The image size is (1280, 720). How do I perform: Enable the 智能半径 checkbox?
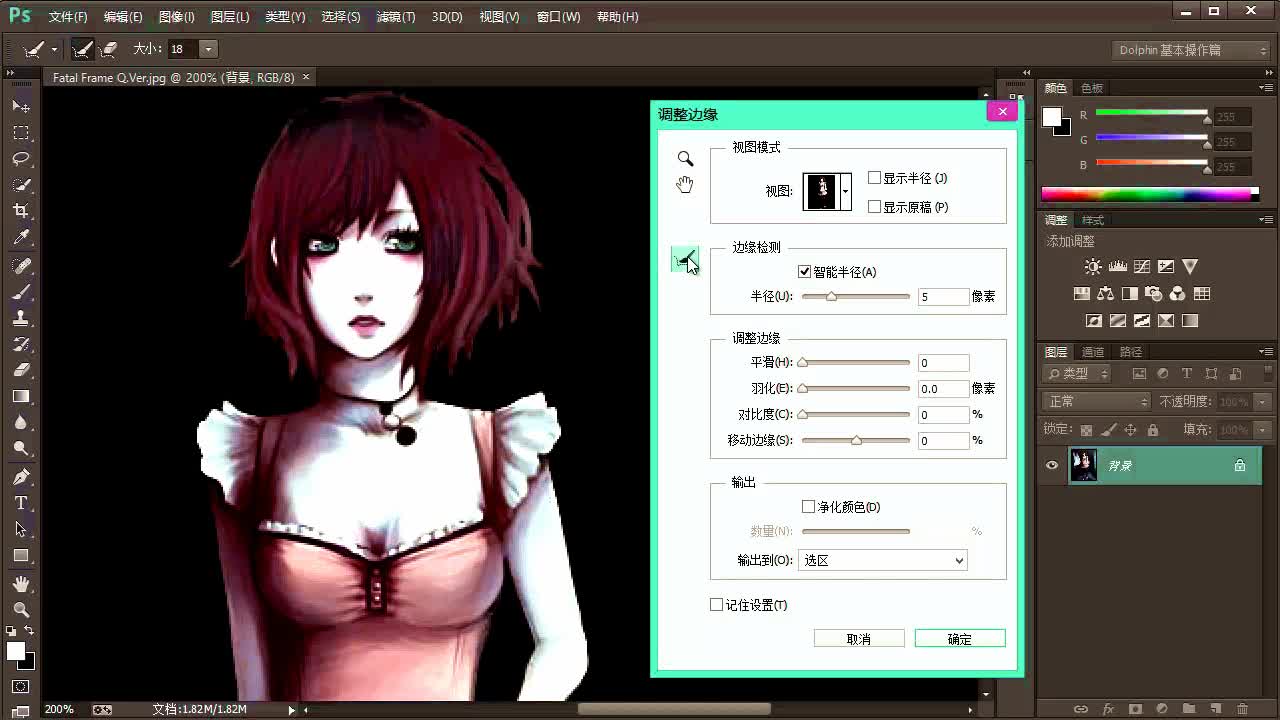point(804,270)
